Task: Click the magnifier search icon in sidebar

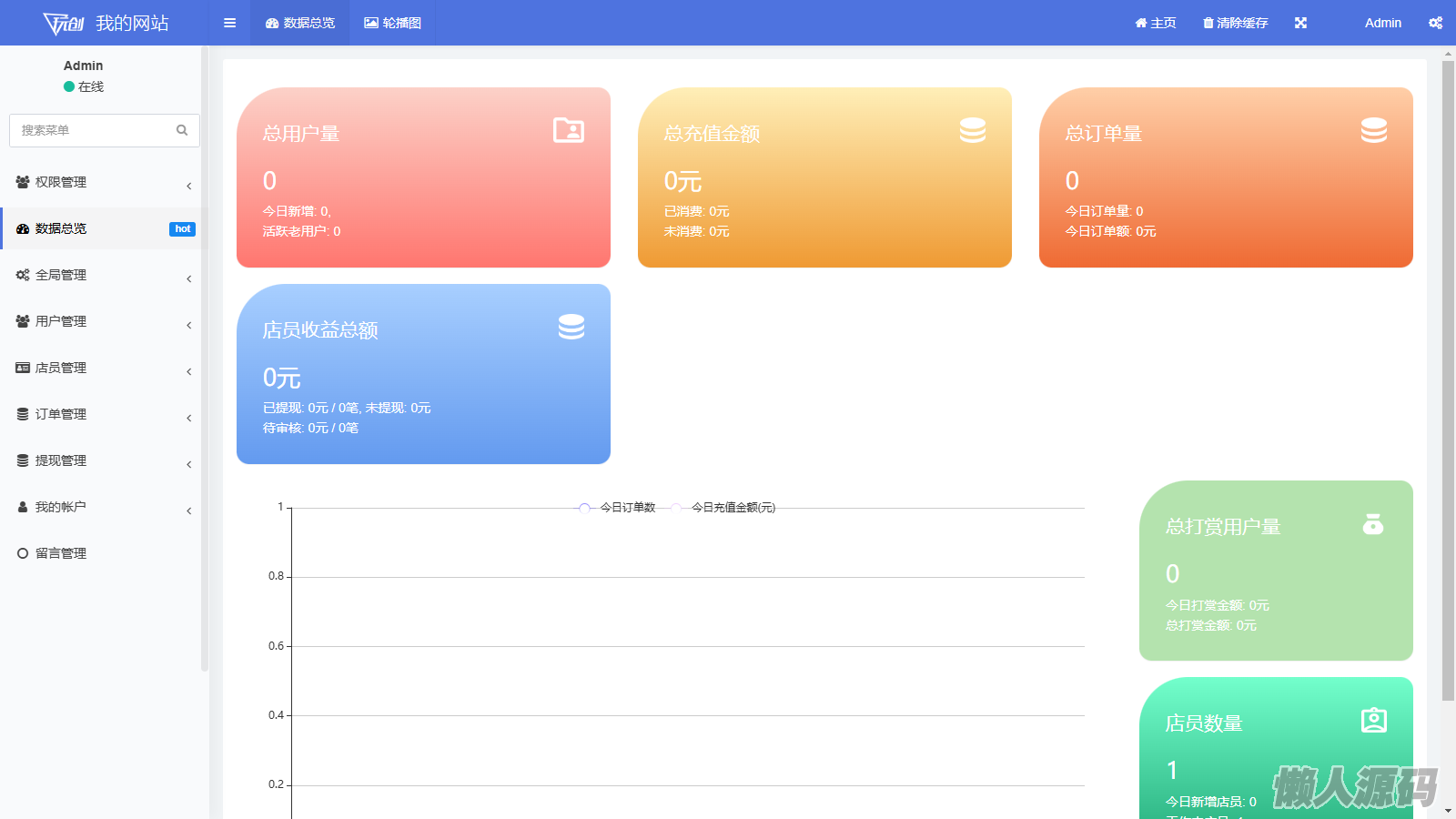Action: pyautogui.click(x=182, y=130)
